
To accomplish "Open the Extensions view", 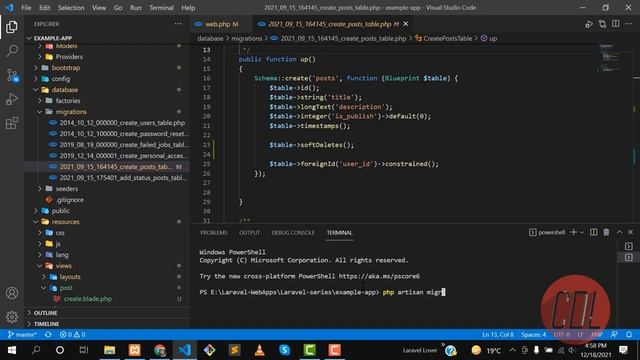I will click(x=12, y=123).
